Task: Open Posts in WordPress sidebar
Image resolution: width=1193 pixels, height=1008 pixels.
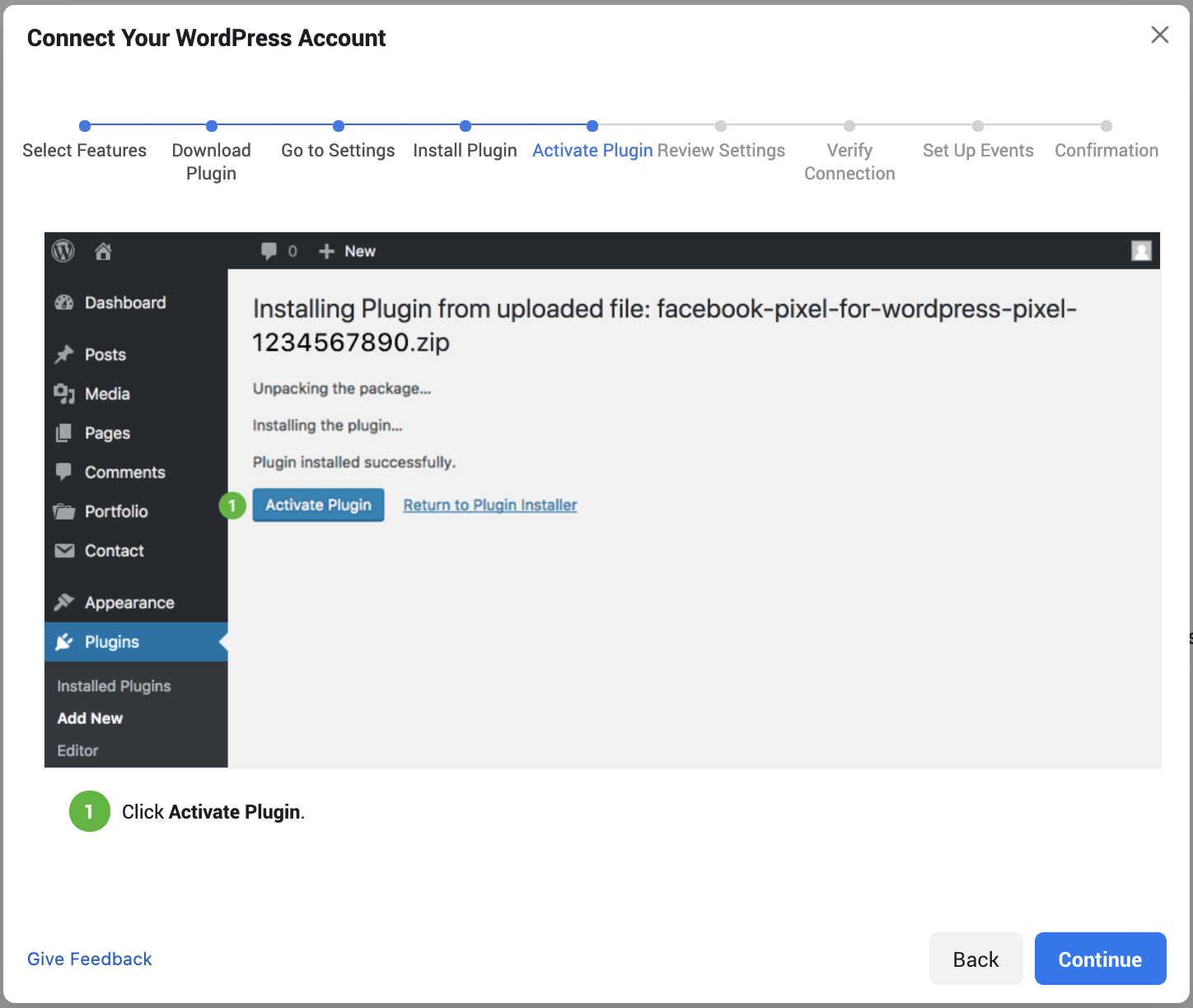Action: [136, 354]
